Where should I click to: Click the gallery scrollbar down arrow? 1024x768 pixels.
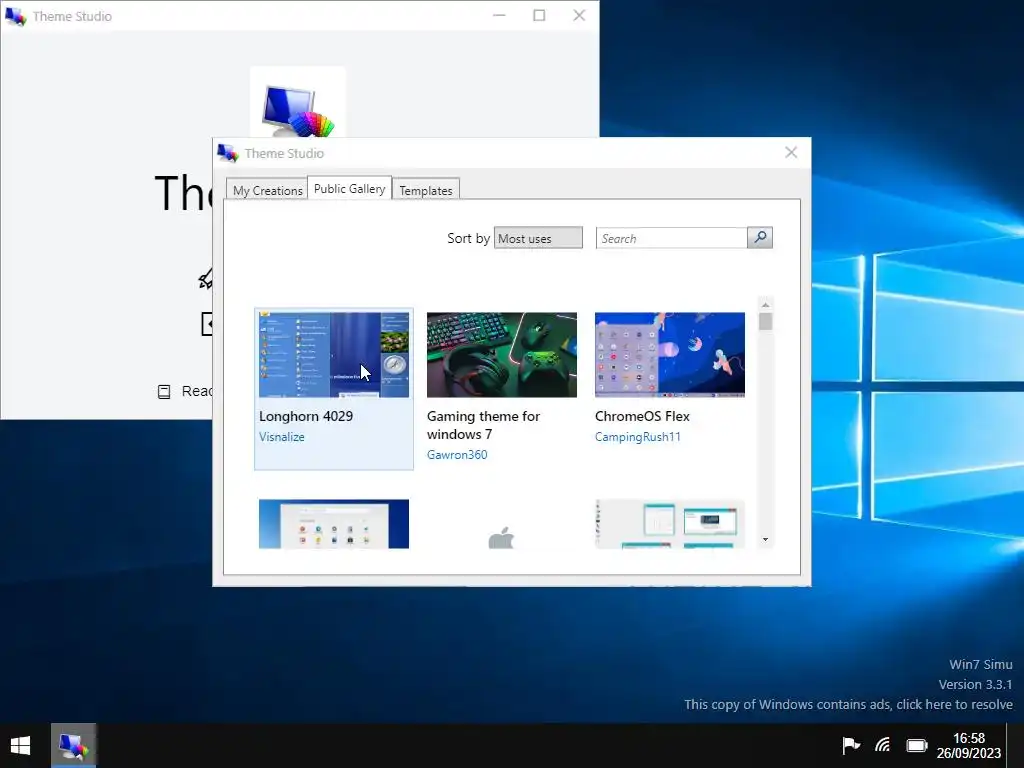(x=765, y=539)
